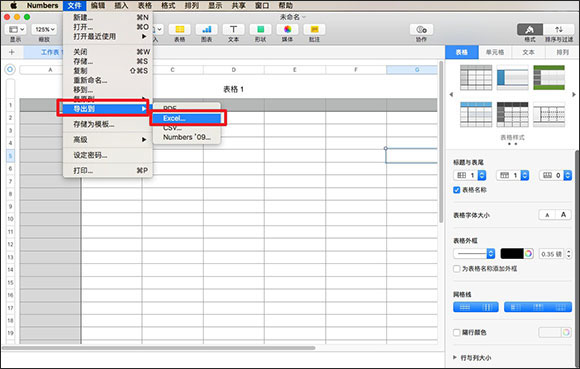Click the black table outline color swatch
The image size is (580, 369).
coord(512,254)
